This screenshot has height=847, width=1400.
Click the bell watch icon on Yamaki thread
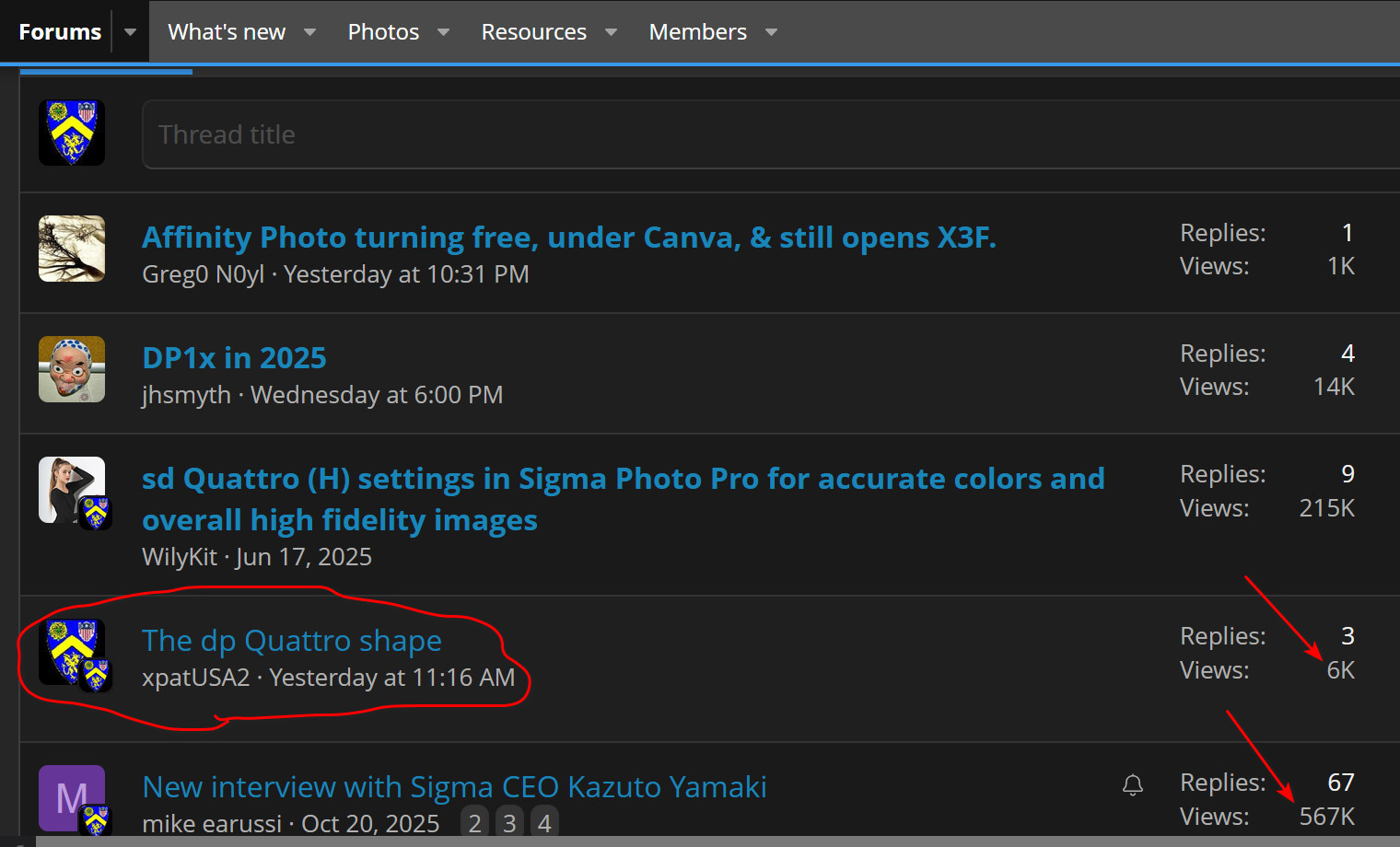(x=1132, y=785)
